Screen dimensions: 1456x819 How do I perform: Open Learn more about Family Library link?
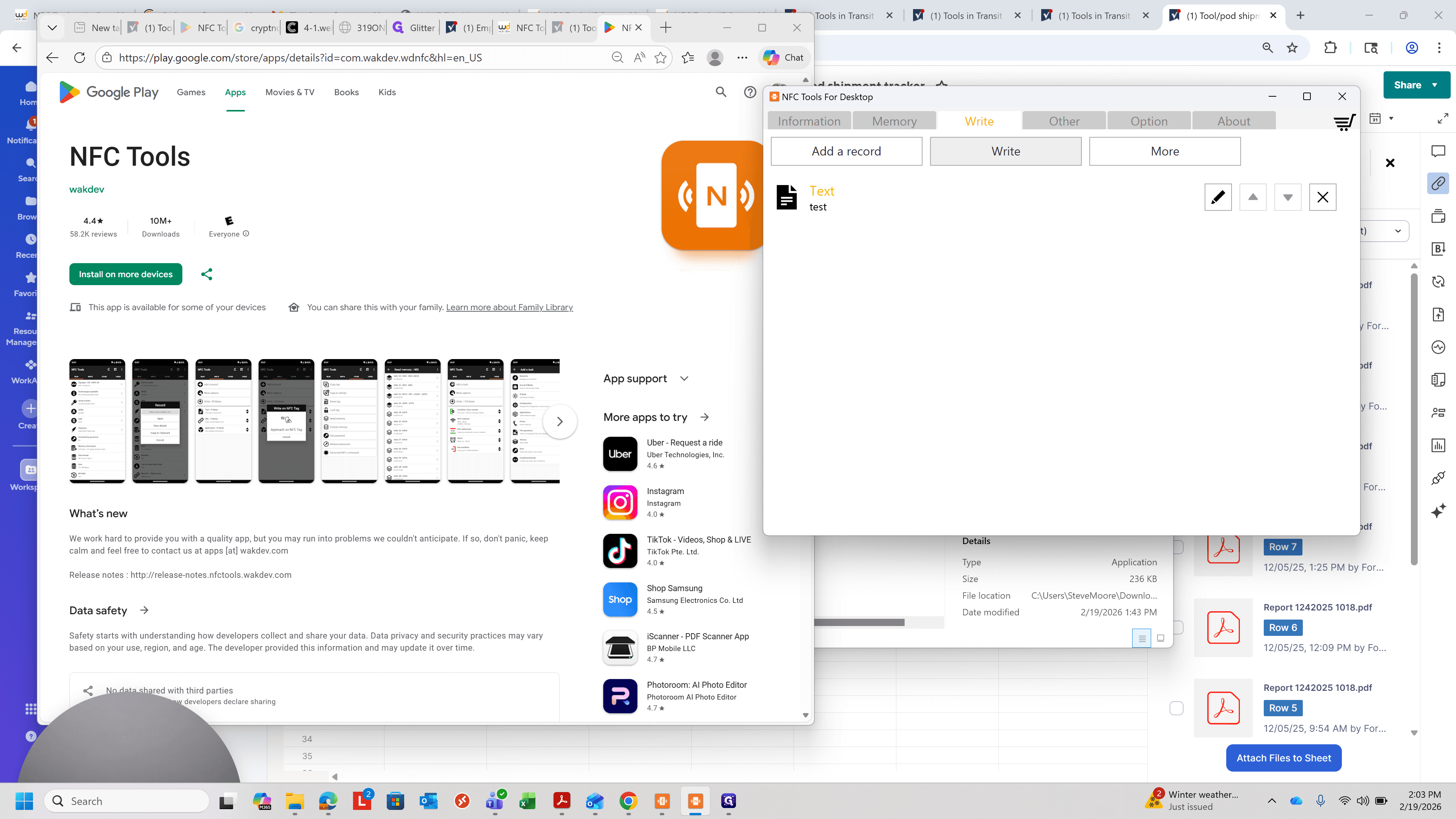(509, 308)
